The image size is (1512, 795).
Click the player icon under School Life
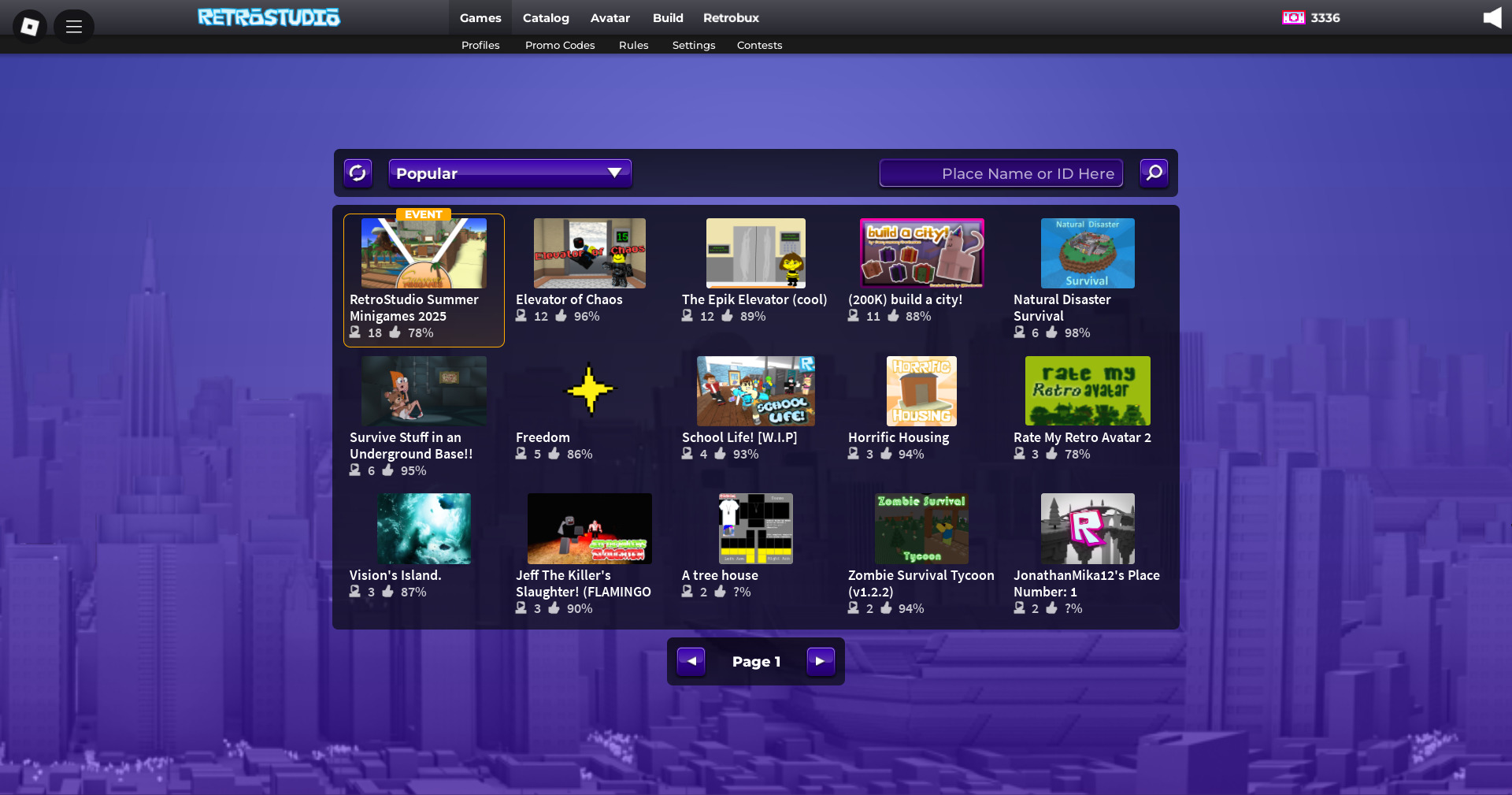[687, 454]
